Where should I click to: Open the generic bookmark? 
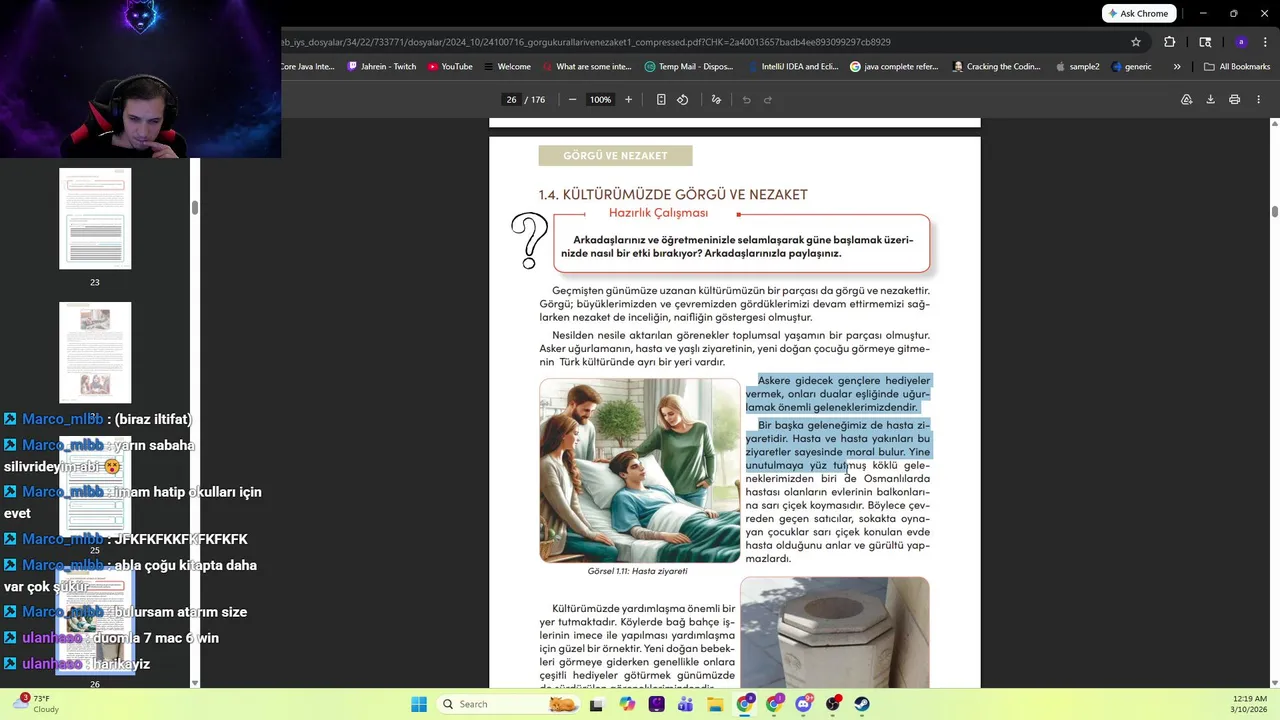point(1131,67)
